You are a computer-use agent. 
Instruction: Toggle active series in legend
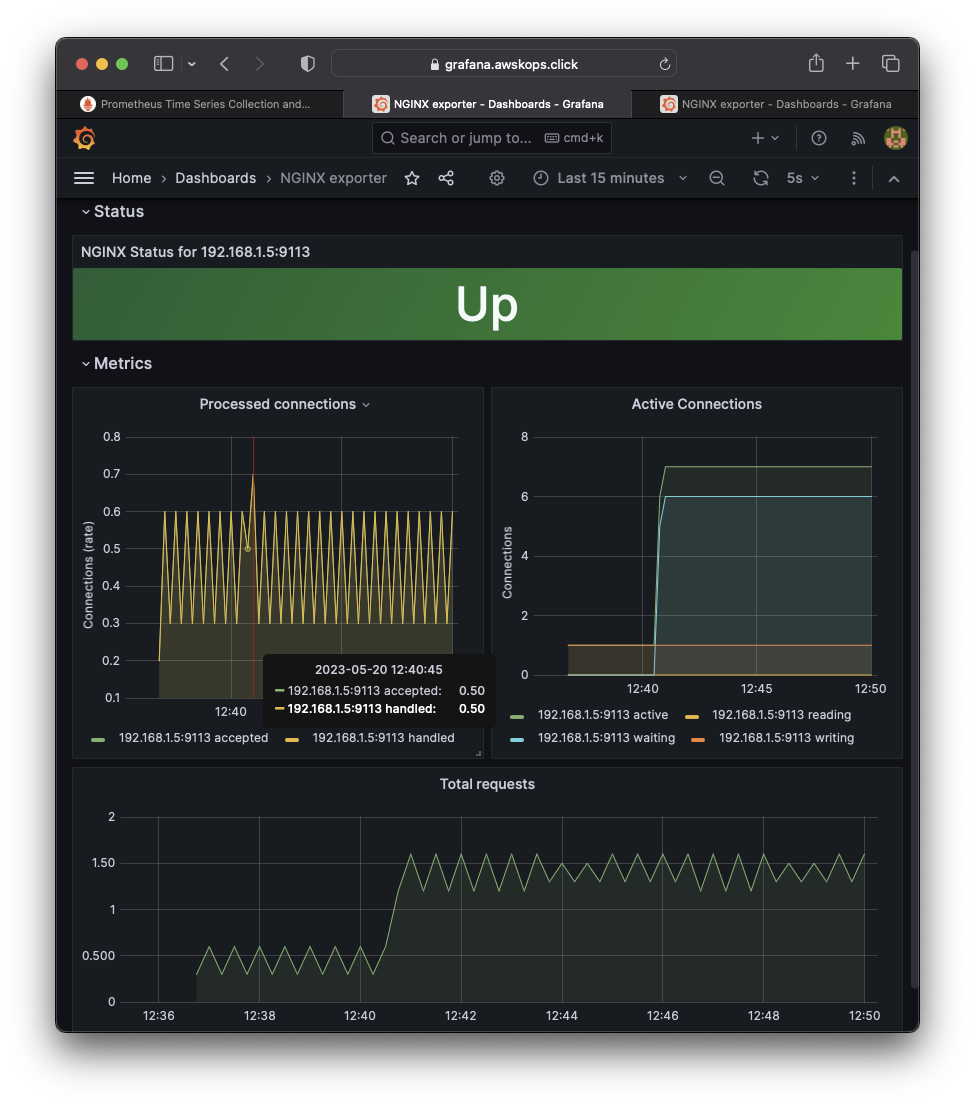(x=602, y=715)
